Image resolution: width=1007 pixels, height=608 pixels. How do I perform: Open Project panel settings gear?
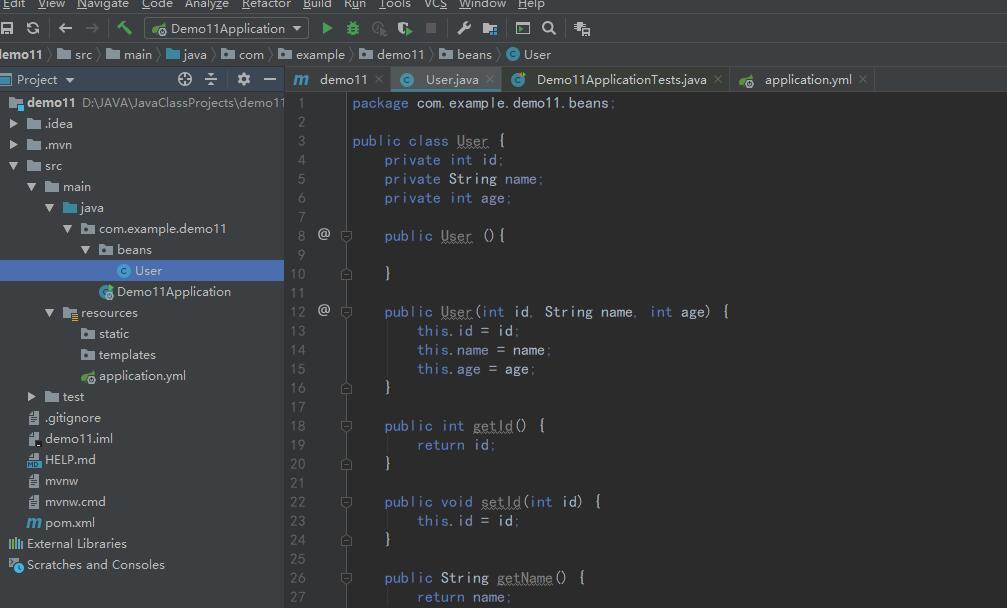coord(243,79)
